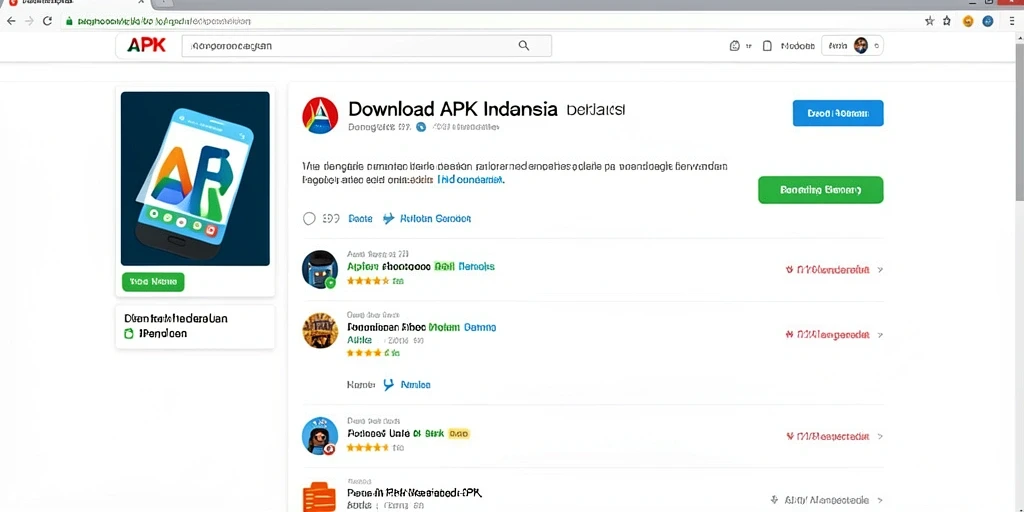The image size is (1024, 512).
Task: Click the large green download button
Action: 820,190
